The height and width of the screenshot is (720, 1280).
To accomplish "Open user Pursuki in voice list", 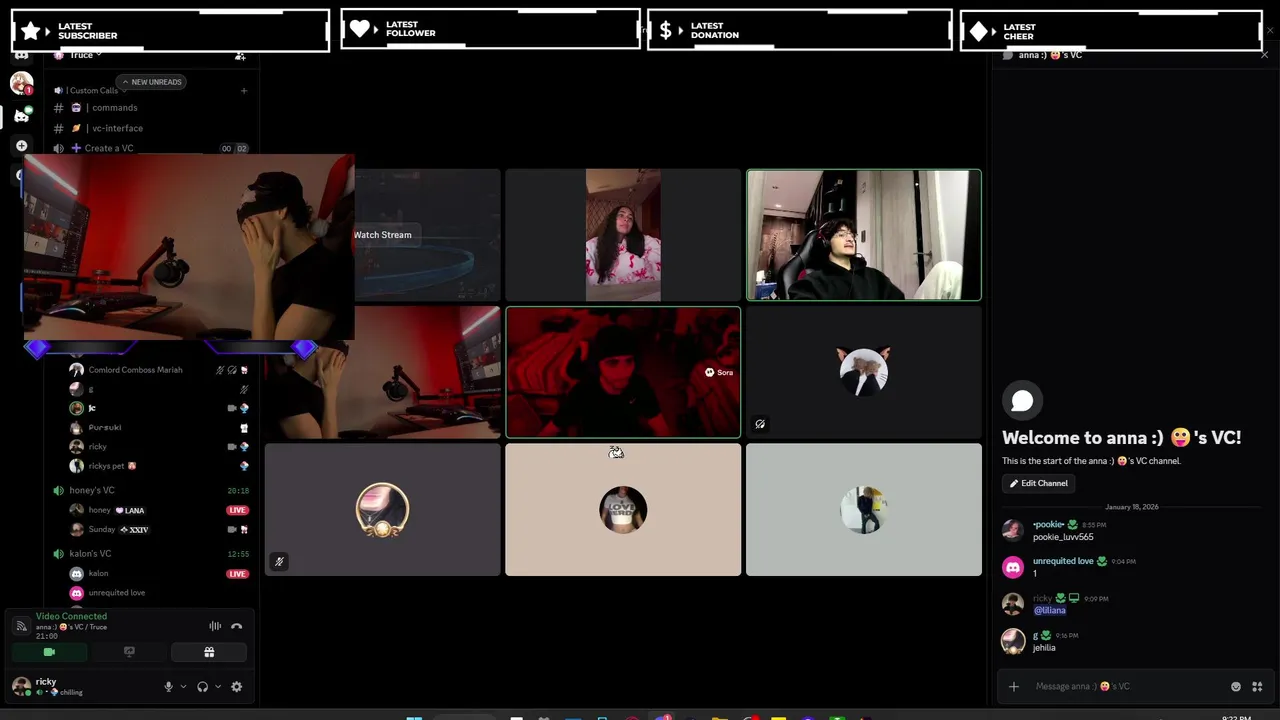I will coord(105,428).
